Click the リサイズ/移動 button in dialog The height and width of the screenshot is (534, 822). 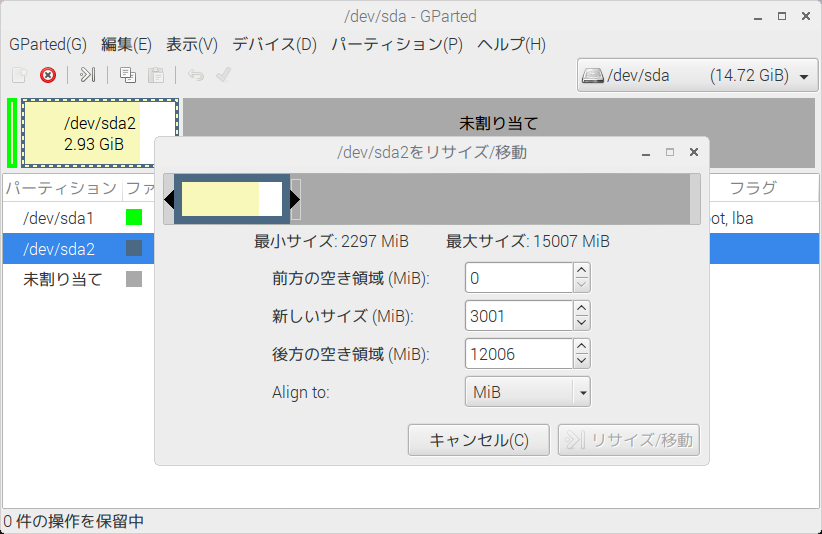click(629, 440)
